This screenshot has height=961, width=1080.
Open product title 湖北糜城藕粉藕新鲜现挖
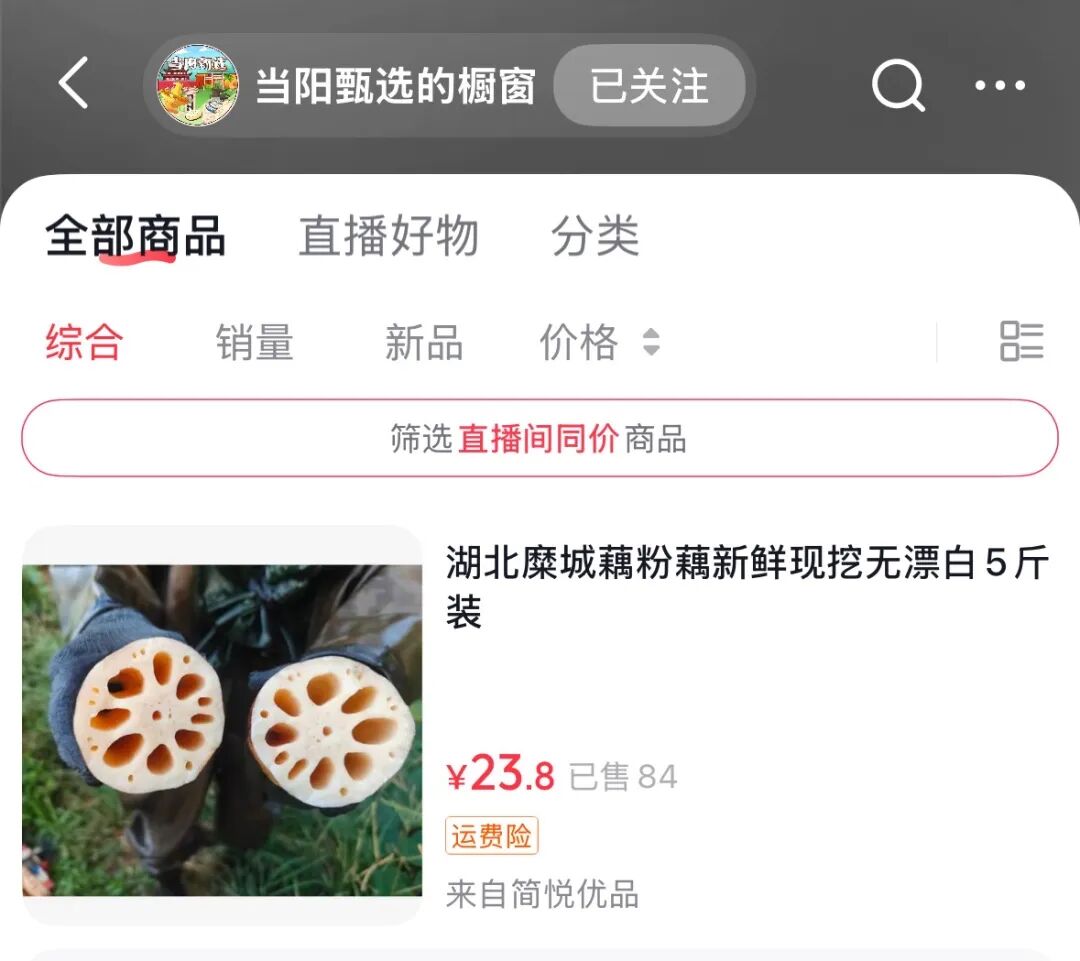pos(747,587)
